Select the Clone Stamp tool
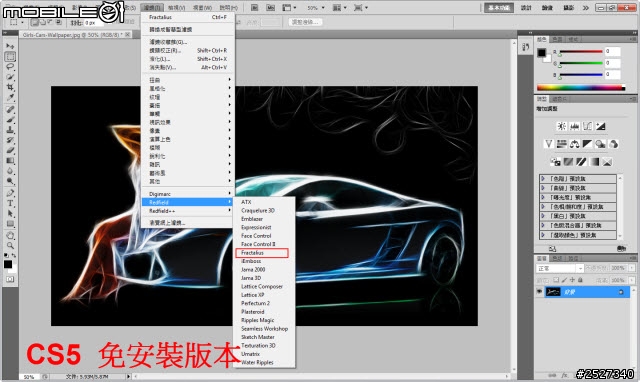 point(10,130)
